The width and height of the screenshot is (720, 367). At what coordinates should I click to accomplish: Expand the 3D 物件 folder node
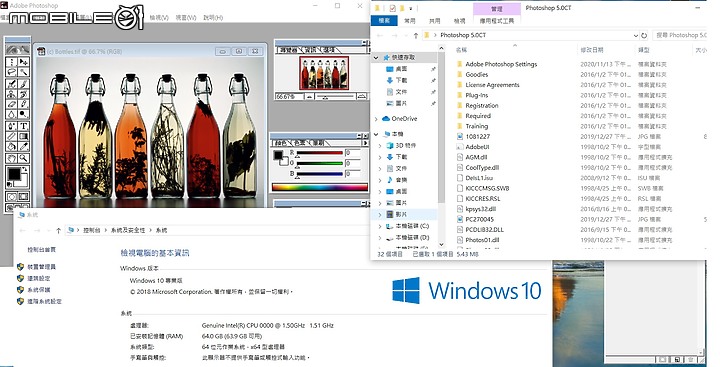(x=380, y=146)
